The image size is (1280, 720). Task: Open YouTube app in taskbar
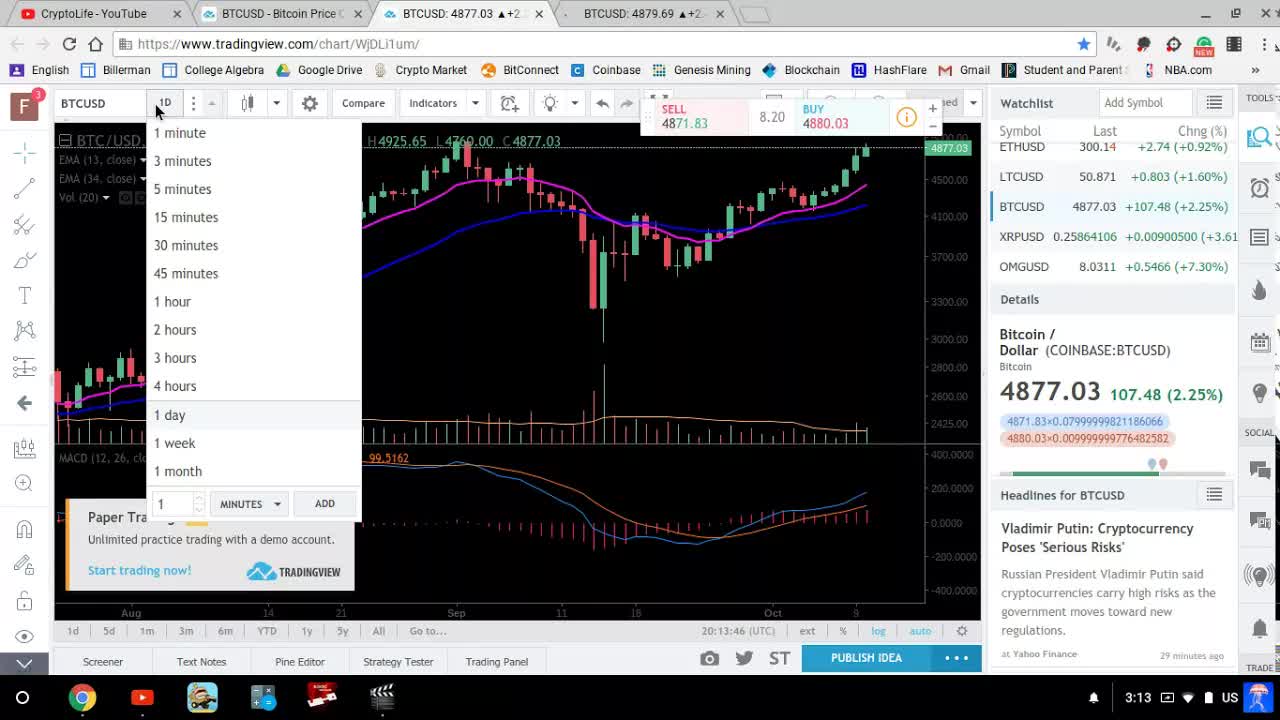coord(142,697)
